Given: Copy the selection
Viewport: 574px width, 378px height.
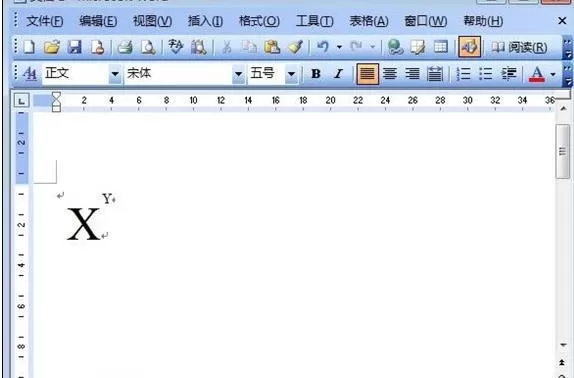Looking at the screenshot, I should point(249,47).
